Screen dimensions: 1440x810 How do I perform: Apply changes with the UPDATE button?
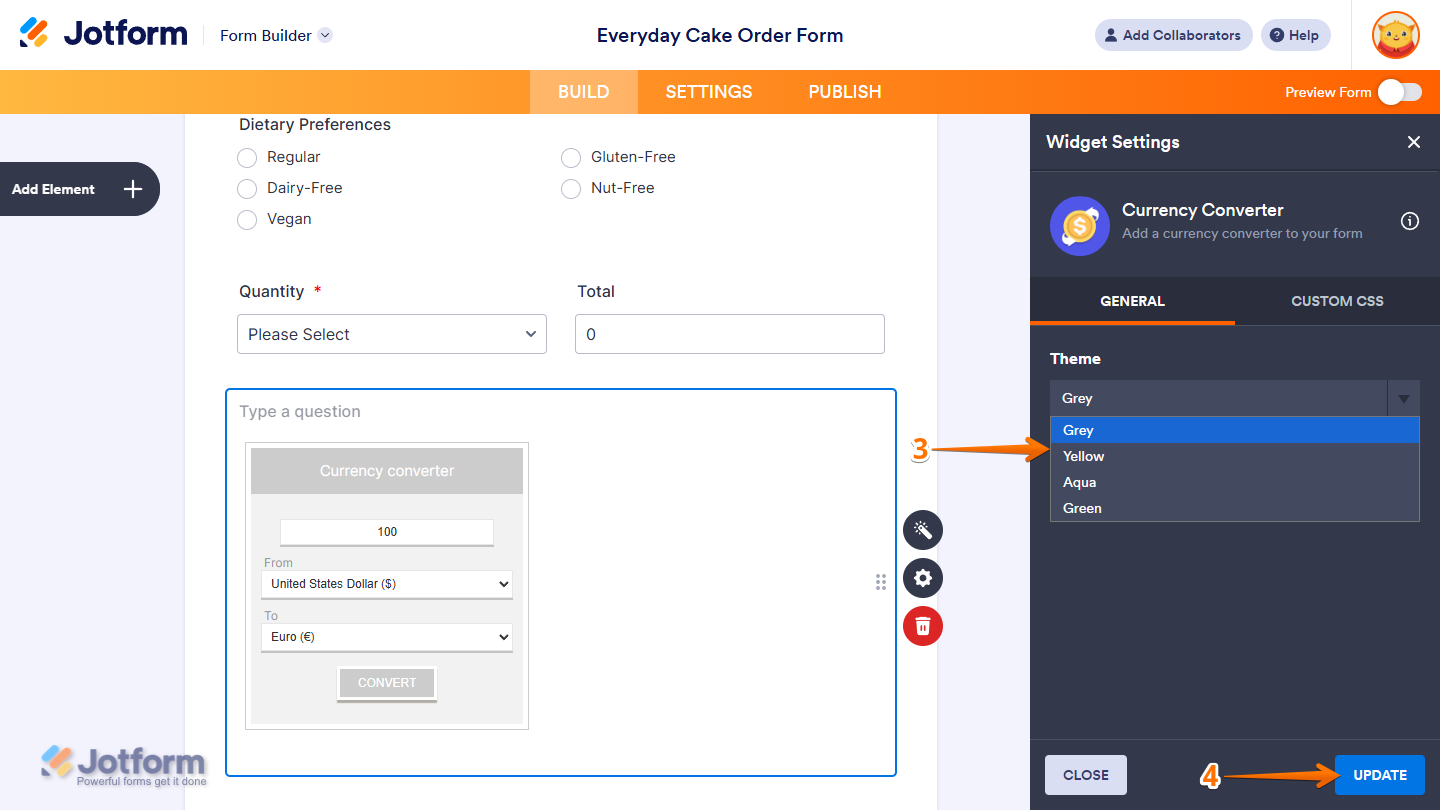pyautogui.click(x=1379, y=775)
